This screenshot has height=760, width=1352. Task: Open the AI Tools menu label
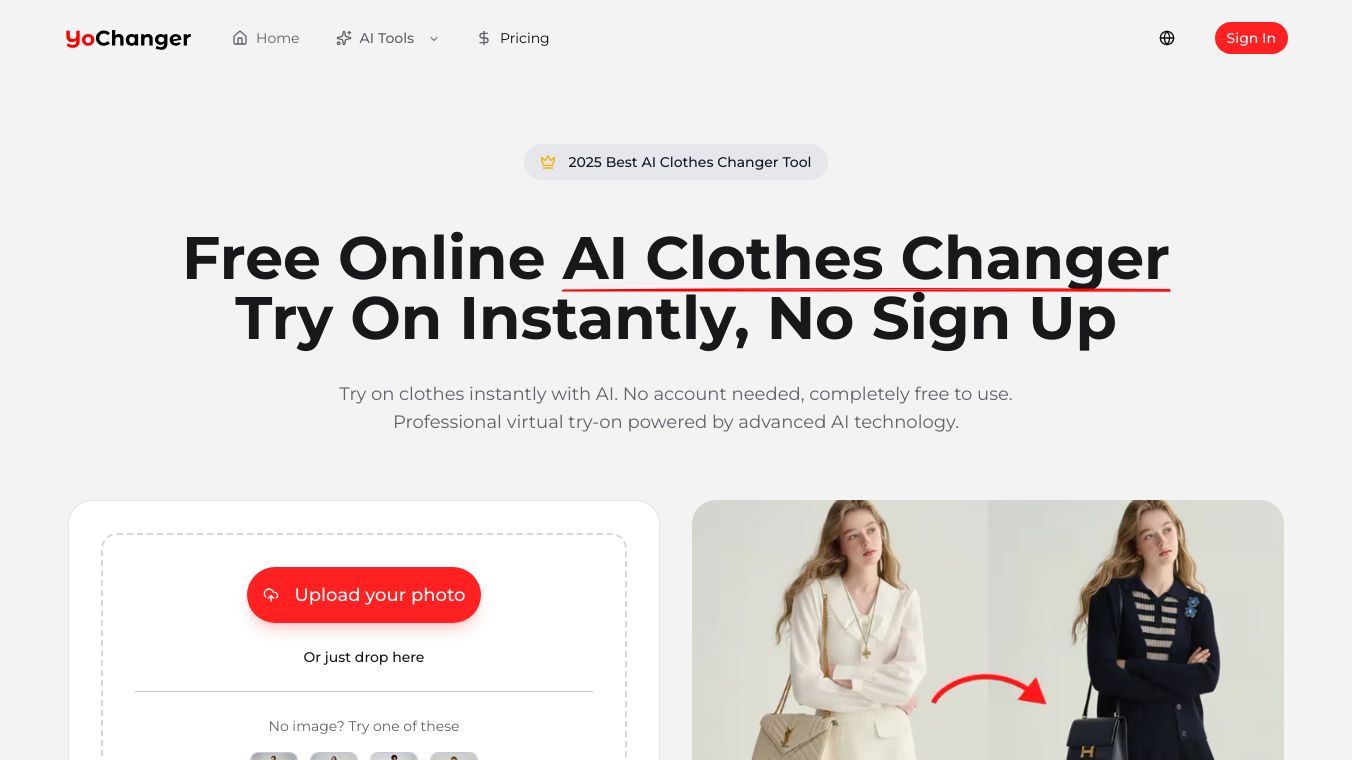click(x=387, y=38)
